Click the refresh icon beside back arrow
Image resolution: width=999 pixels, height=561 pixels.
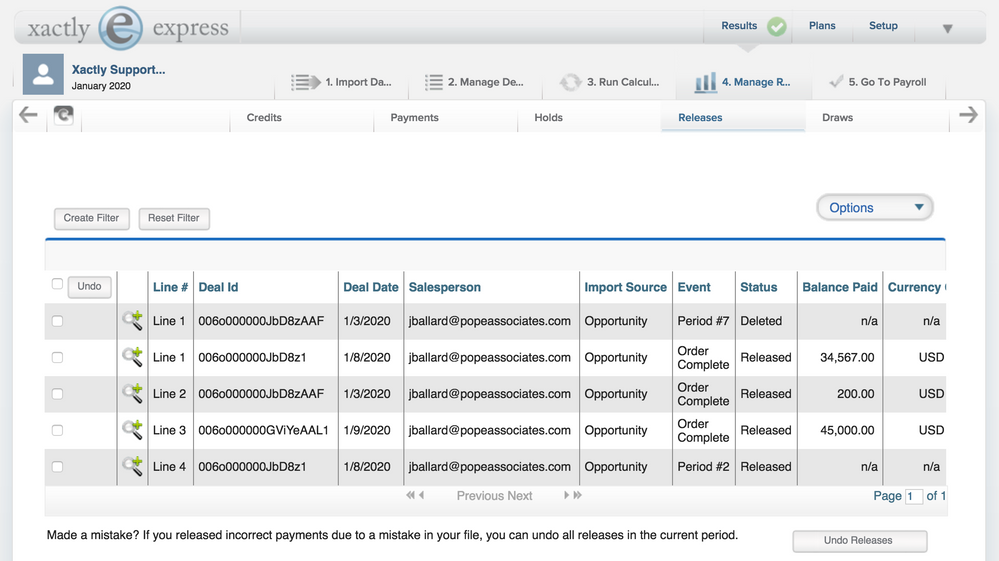tap(64, 115)
